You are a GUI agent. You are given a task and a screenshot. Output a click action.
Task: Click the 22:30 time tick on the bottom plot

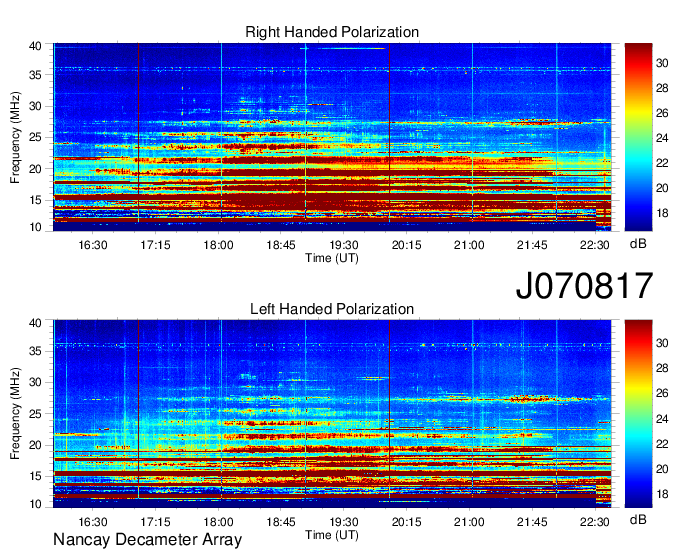(x=595, y=522)
